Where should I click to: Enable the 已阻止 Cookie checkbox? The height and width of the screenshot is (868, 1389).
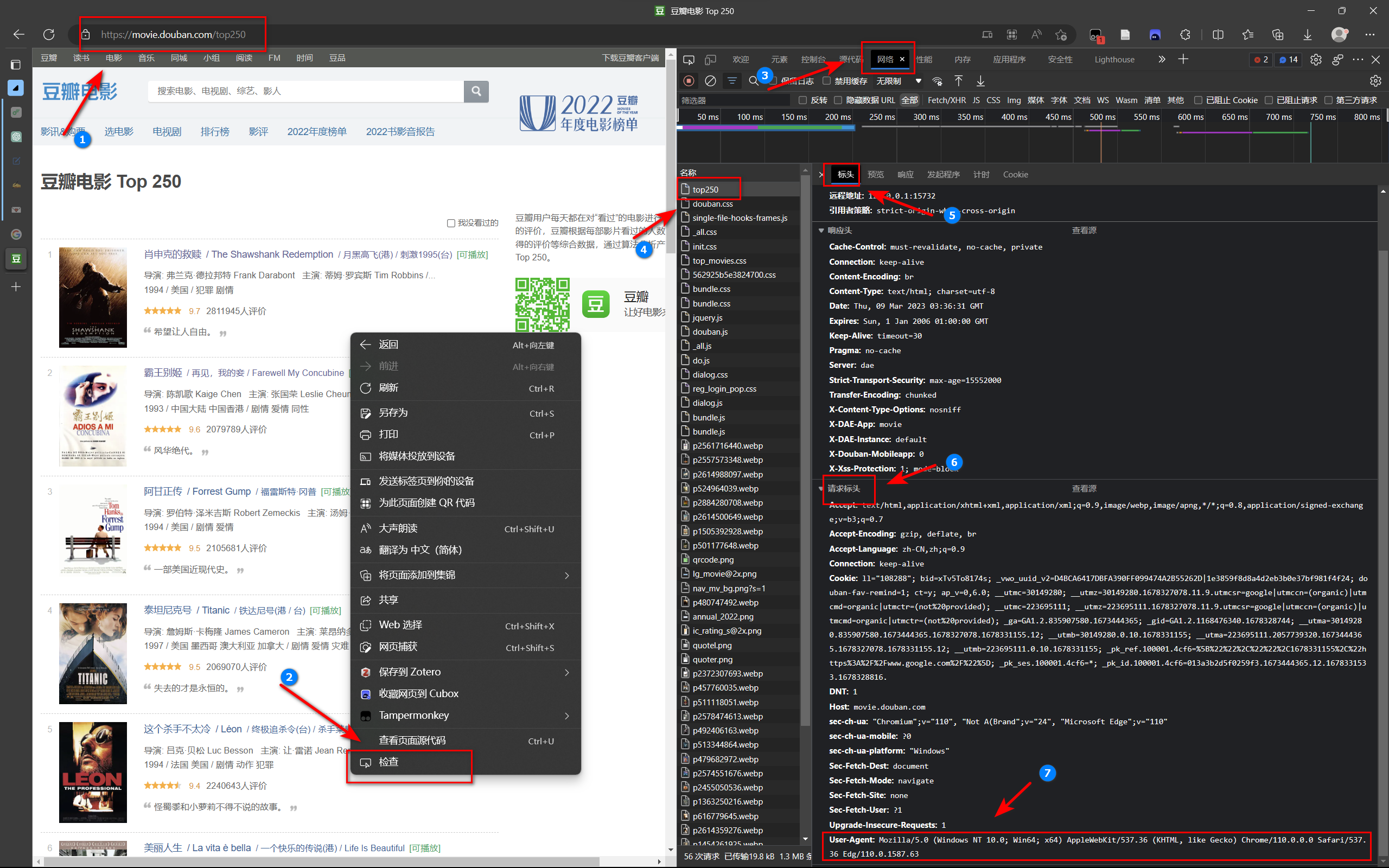1199,100
